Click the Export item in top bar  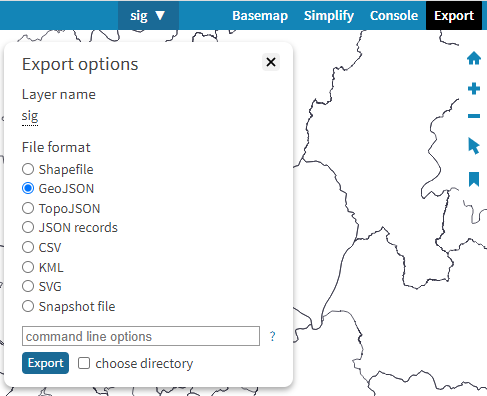point(454,15)
